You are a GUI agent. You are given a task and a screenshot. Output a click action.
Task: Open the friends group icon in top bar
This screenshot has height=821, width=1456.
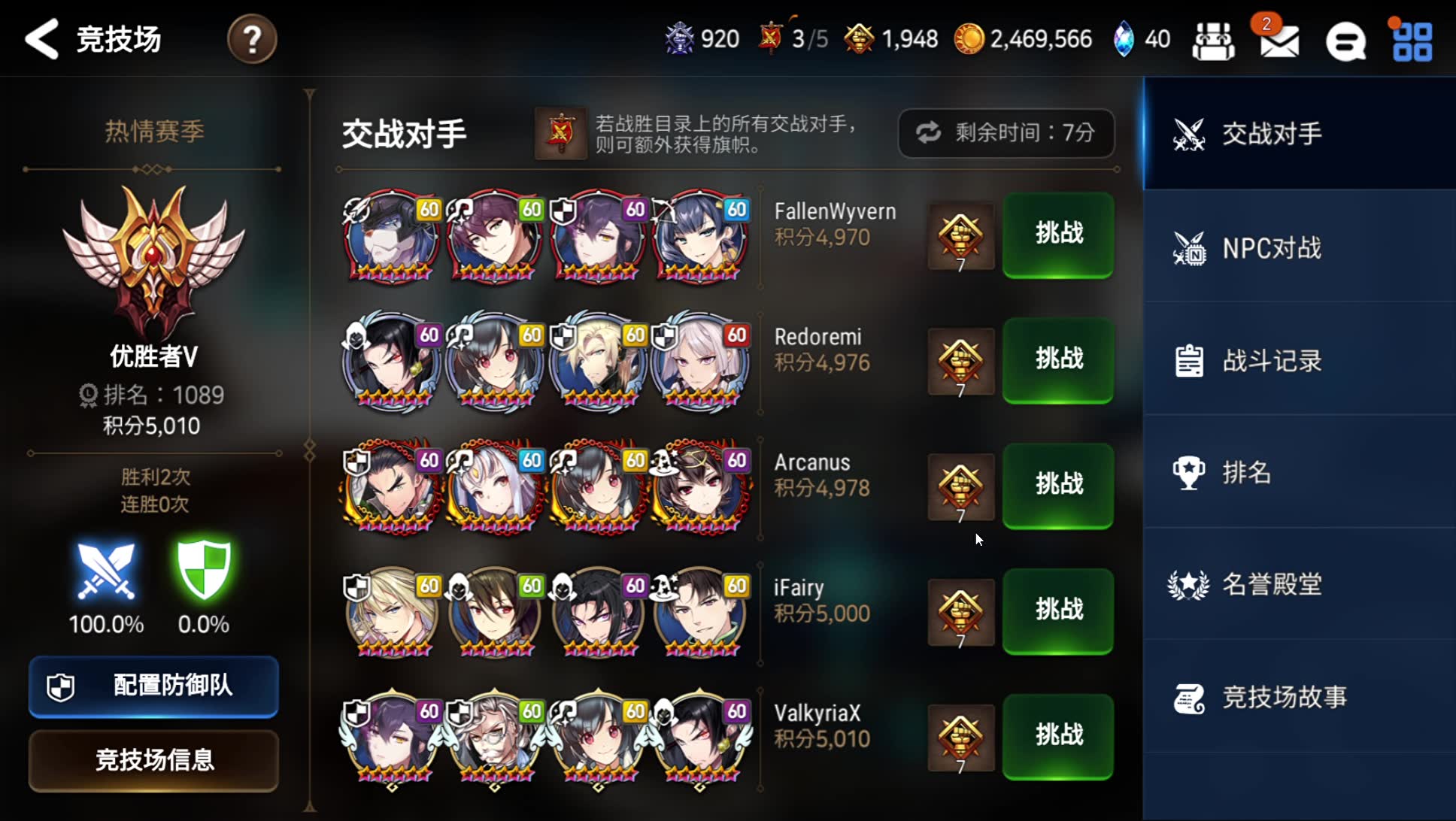1213,41
